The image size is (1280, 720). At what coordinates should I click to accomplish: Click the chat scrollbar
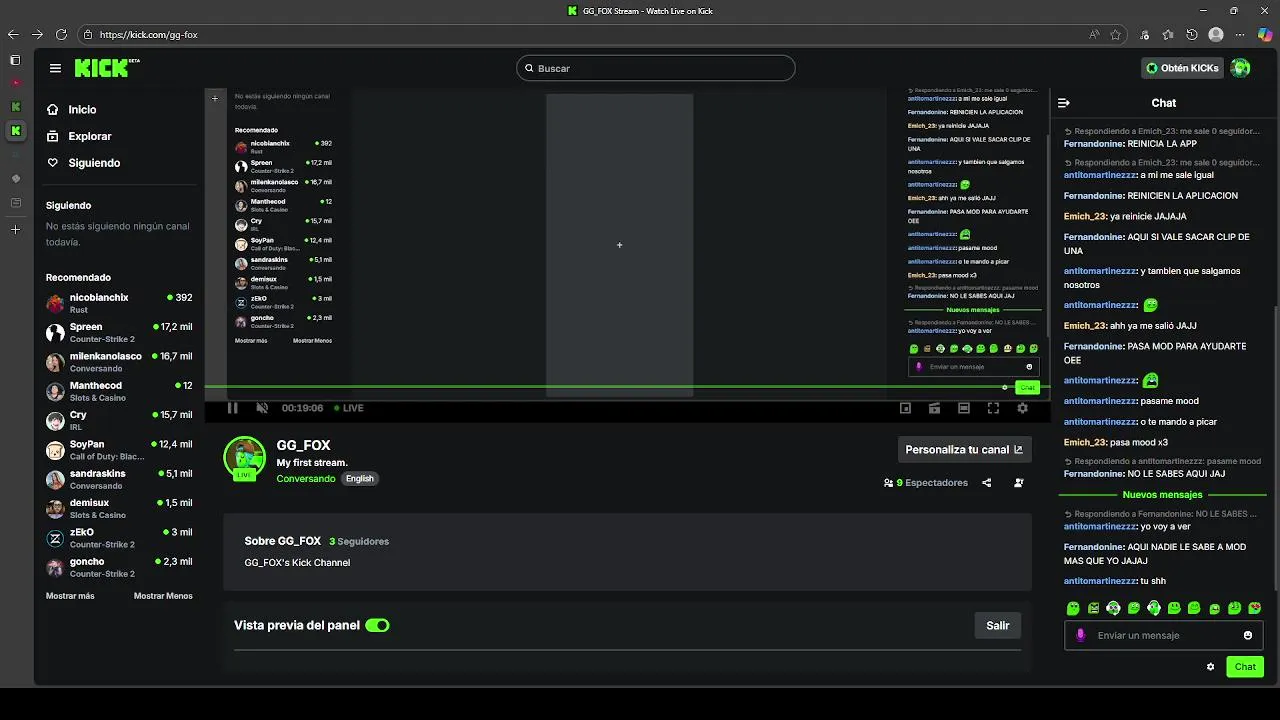(x=1276, y=450)
